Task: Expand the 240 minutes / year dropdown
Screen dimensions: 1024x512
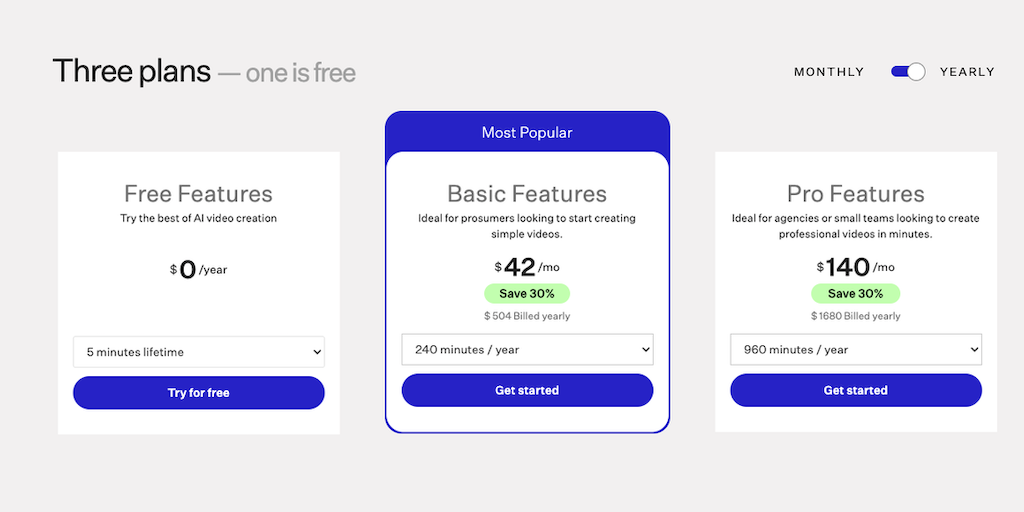Action: click(527, 350)
